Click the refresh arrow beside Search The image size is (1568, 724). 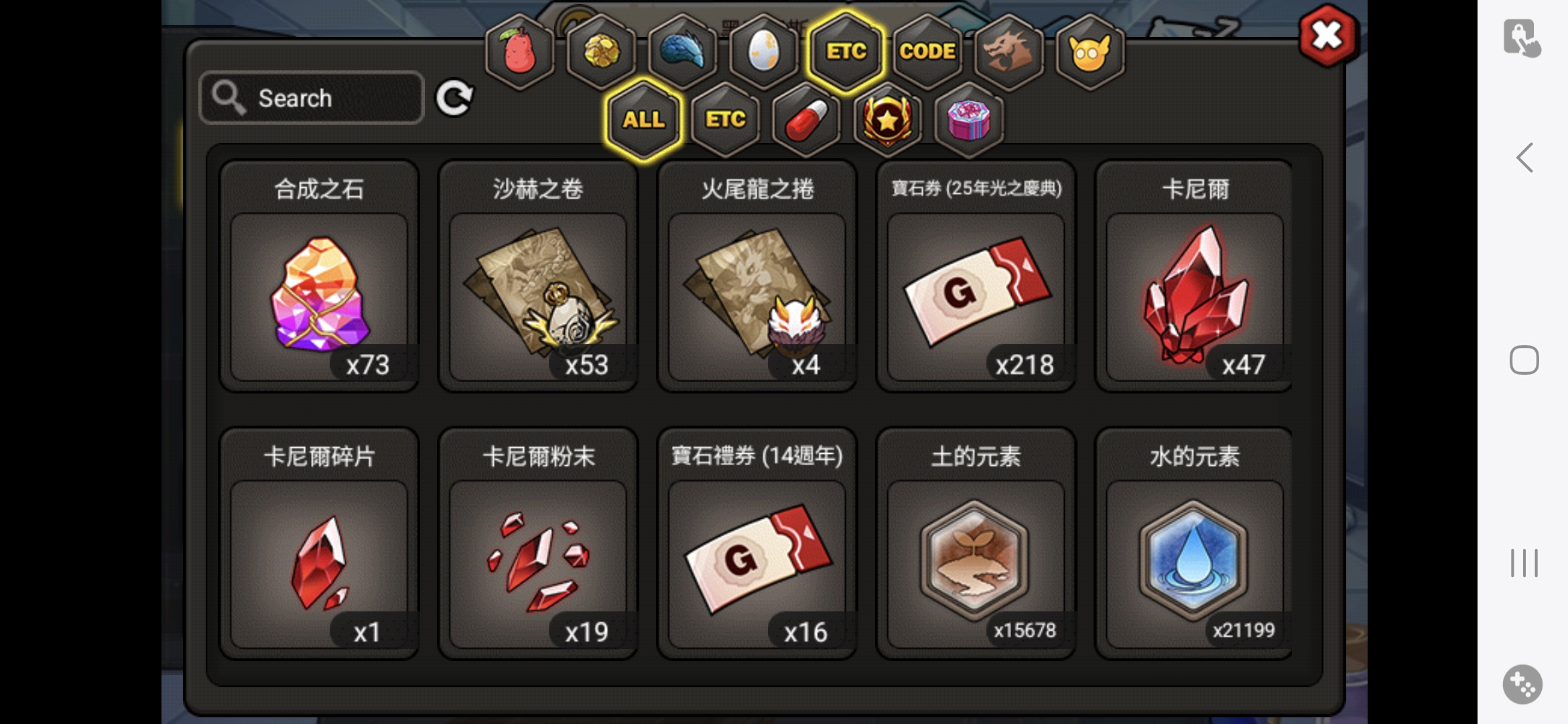click(x=455, y=98)
